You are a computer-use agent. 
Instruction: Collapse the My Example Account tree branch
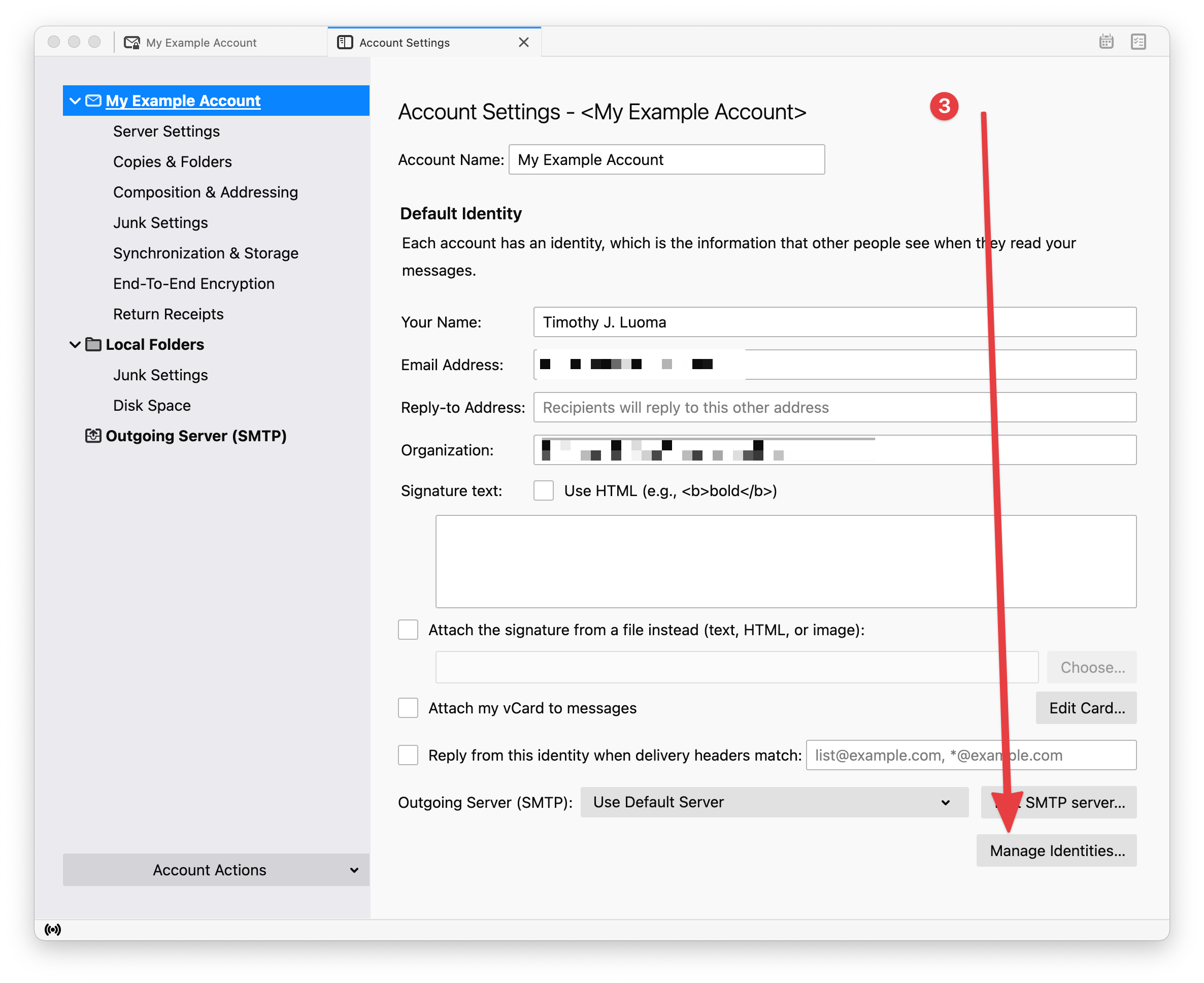(x=75, y=101)
